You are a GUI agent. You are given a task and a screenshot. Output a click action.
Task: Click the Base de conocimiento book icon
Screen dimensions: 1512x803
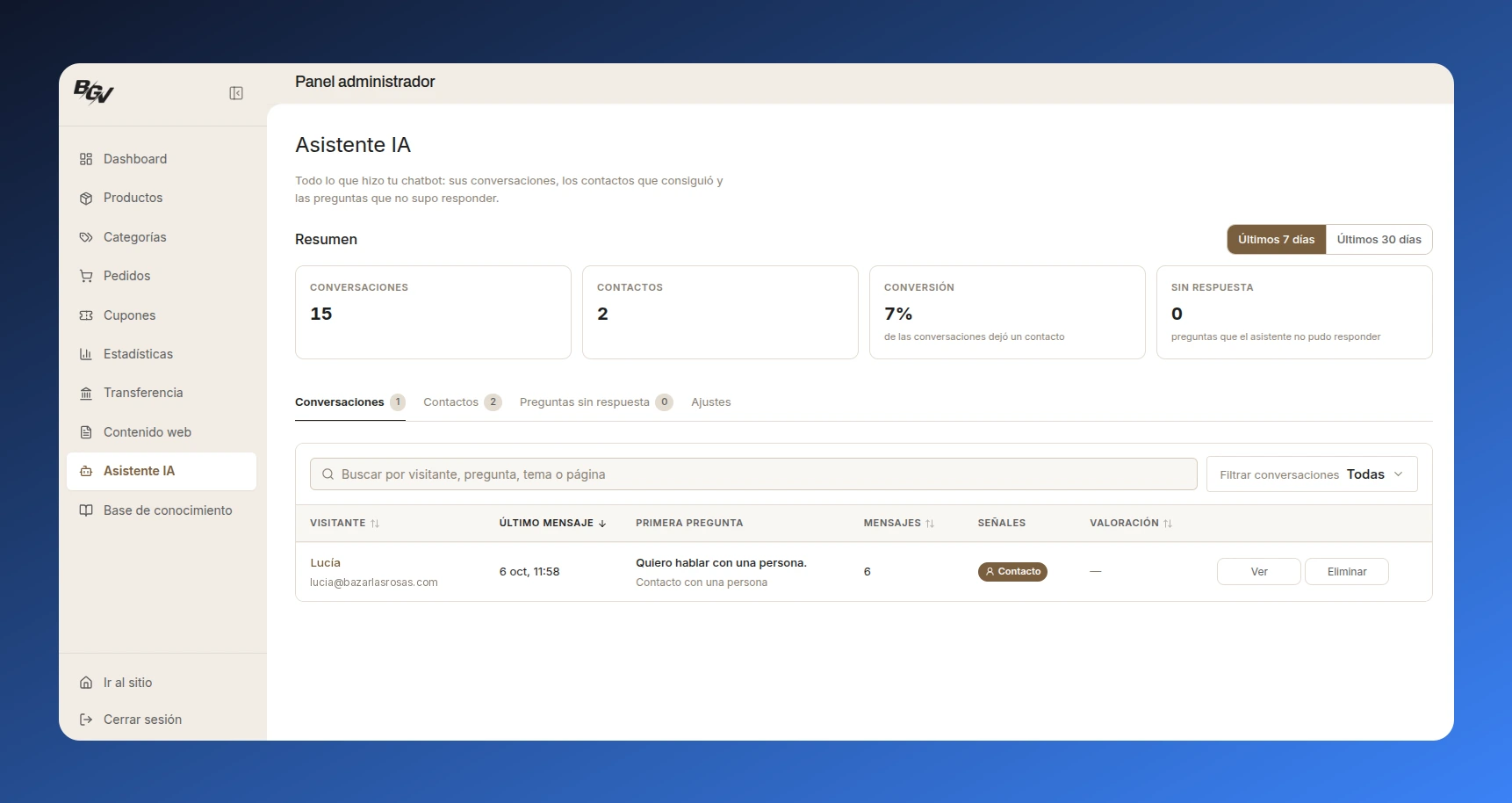(86, 510)
